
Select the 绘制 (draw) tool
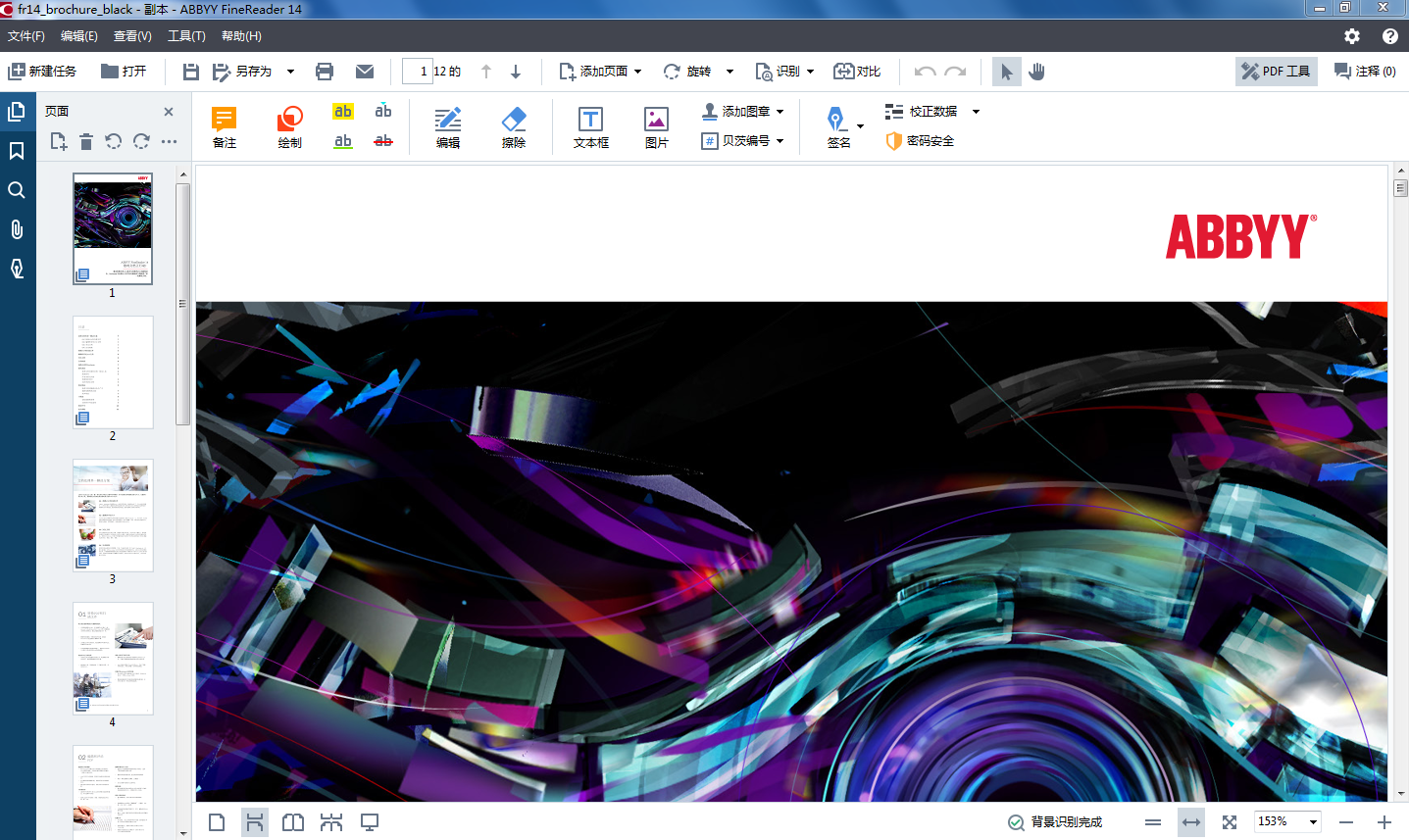(x=289, y=121)
